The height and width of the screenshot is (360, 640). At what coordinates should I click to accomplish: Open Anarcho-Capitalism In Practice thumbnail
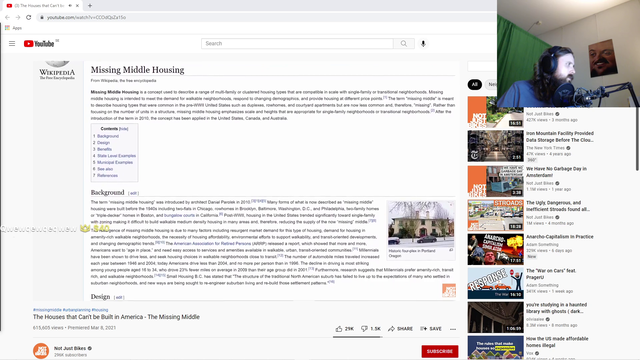pos(496,249)
